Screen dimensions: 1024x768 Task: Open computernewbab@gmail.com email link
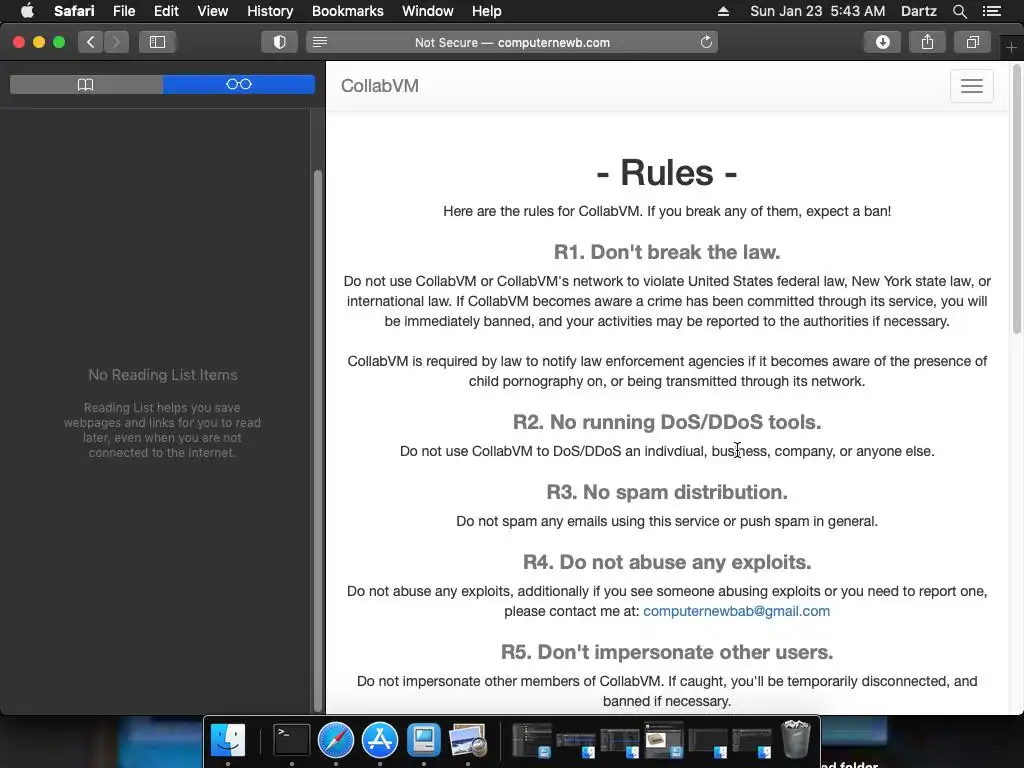coord(737,611)
